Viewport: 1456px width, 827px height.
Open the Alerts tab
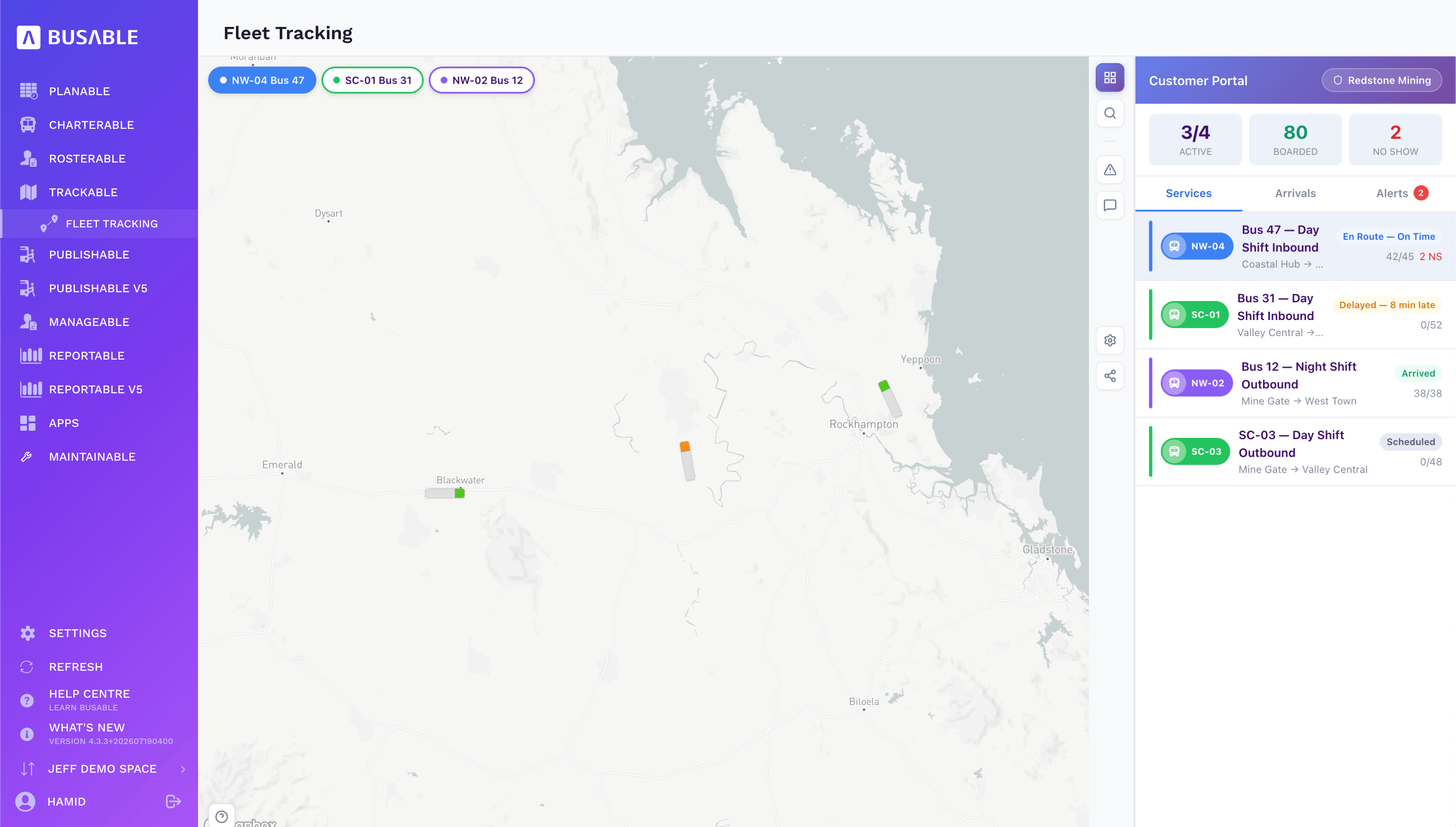tap(1402, 194)
